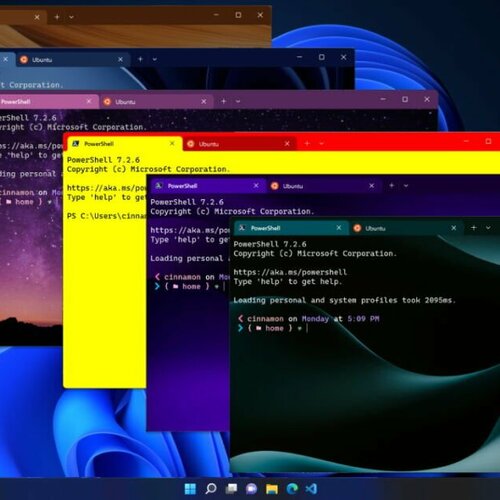The image size is (500, 500).
Task: Minimize the red and yellow terminal window
Action: [x=466, y=141]
